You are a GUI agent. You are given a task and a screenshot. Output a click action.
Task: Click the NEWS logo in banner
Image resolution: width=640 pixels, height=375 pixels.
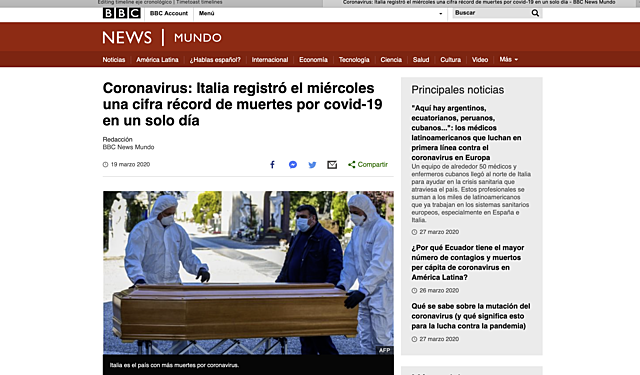127,38
